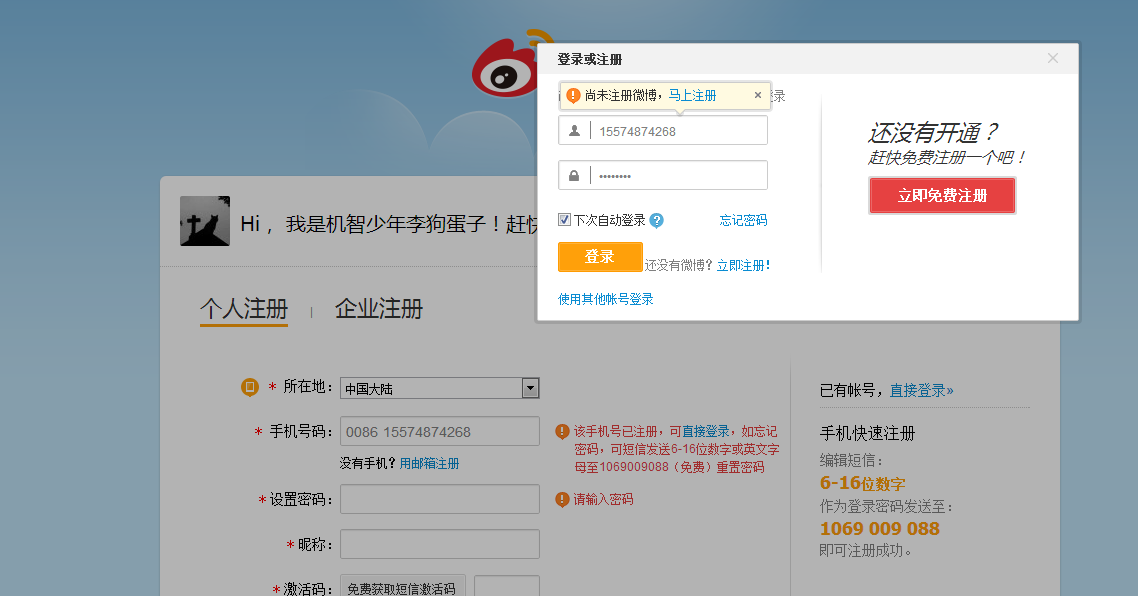Viewport: 1138px width, 596px height.
Task: Click the profile avatar thumbnail
Action: coord(205,221)
